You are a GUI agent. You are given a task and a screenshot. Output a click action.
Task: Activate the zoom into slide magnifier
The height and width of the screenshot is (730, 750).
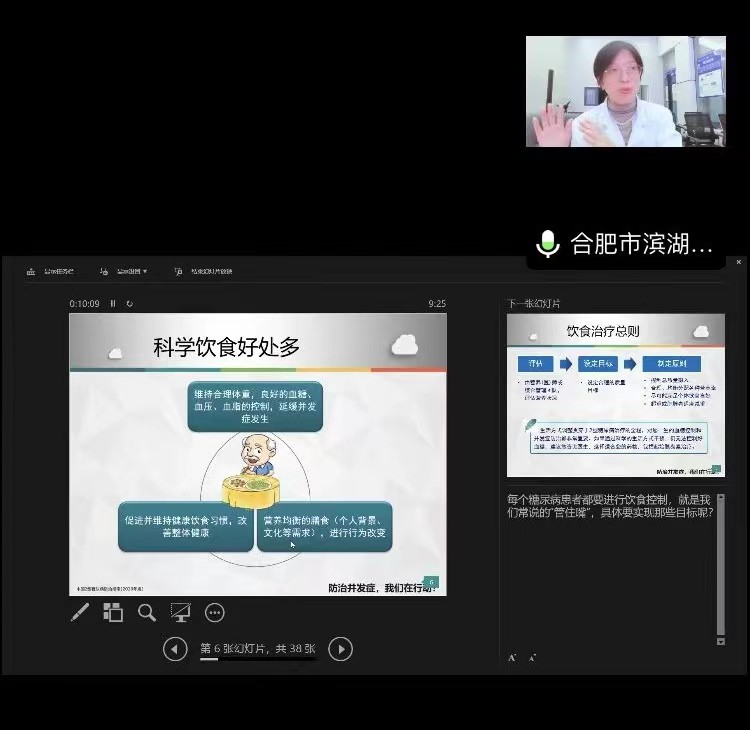(147, 612)
